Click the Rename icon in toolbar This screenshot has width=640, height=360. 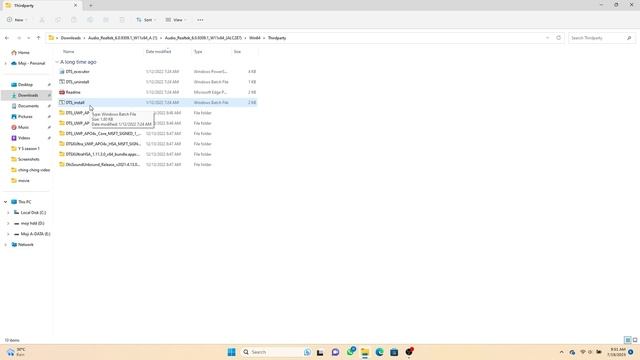90,20
